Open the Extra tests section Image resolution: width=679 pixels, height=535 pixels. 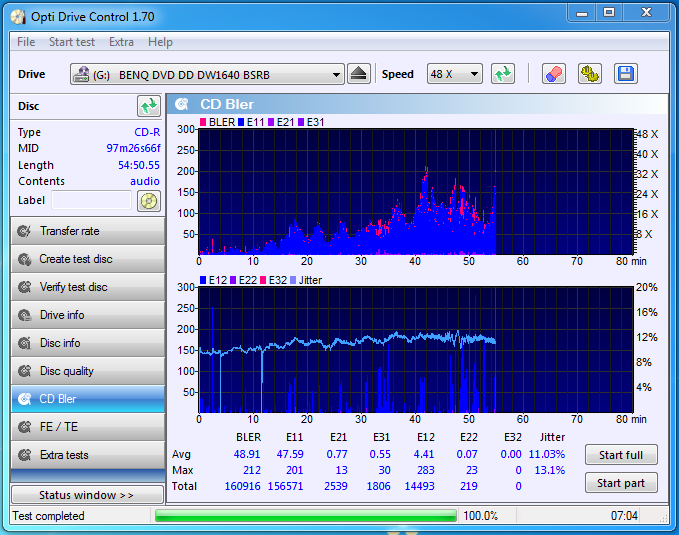(88, 455)
